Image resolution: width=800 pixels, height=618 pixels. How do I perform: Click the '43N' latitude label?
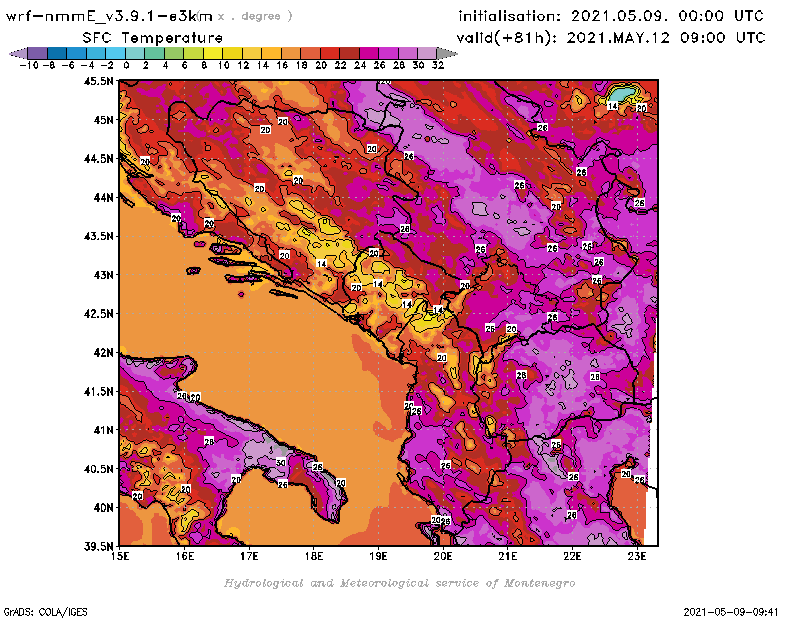[x=104, y=275]
